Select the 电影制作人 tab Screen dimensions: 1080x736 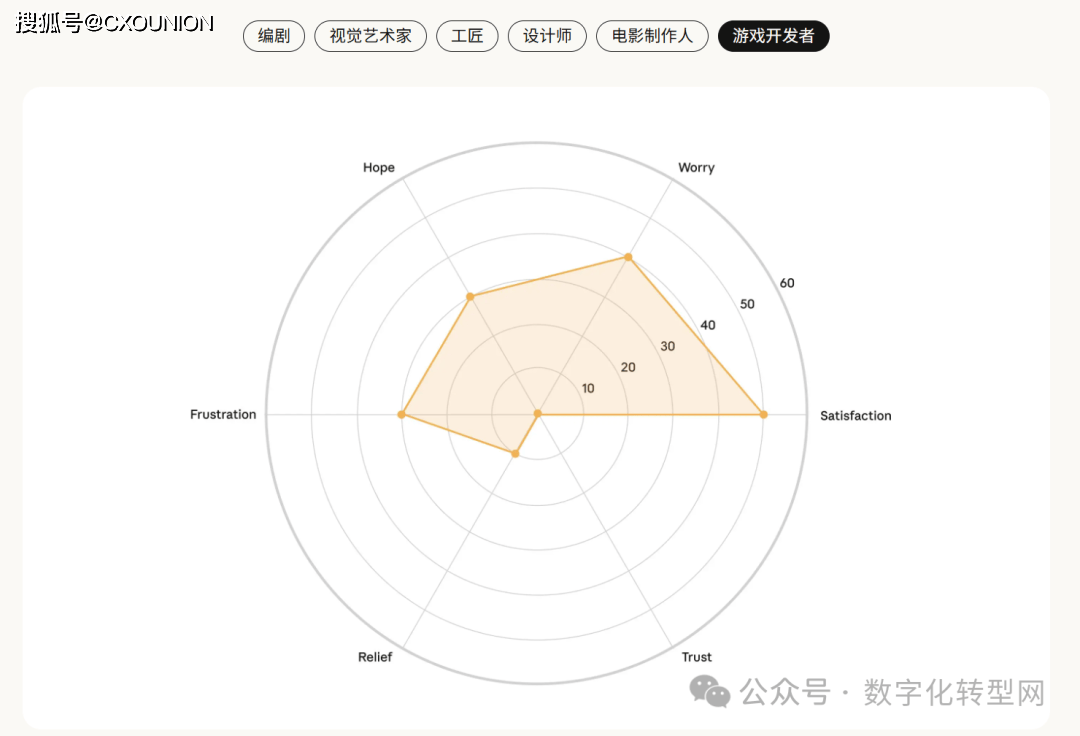pyautogui.click(x=652, y=36)
